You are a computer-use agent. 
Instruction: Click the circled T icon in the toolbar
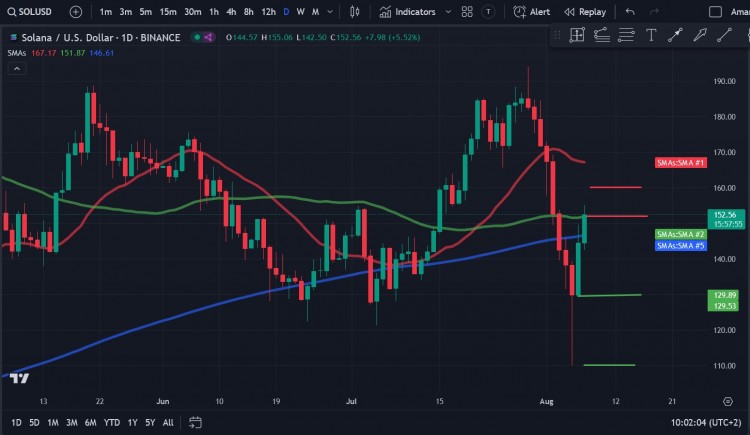[488, 11]
